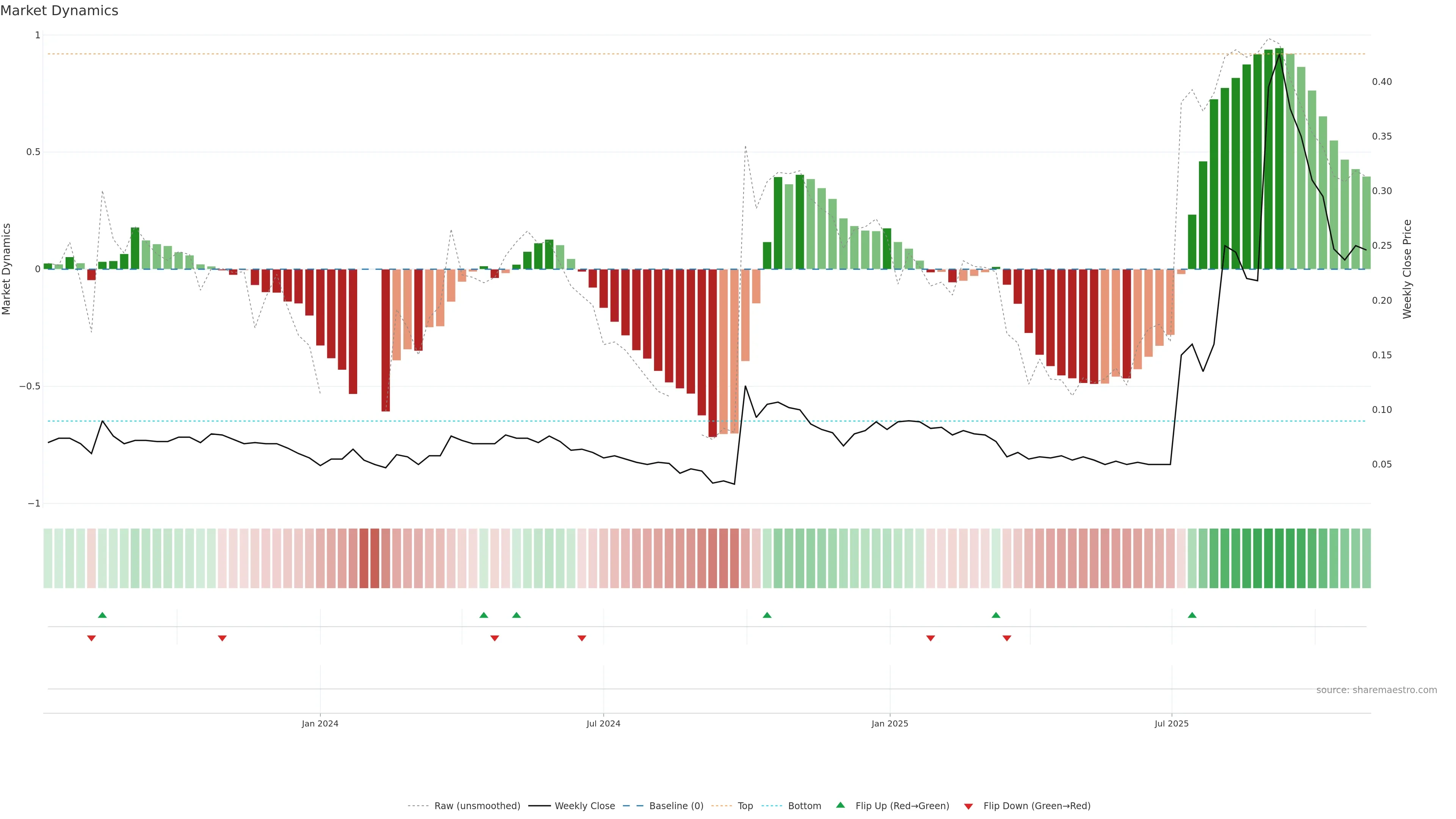Click the rightmost green flip-up triangle marker
1456x819 pixels.
1192,615
